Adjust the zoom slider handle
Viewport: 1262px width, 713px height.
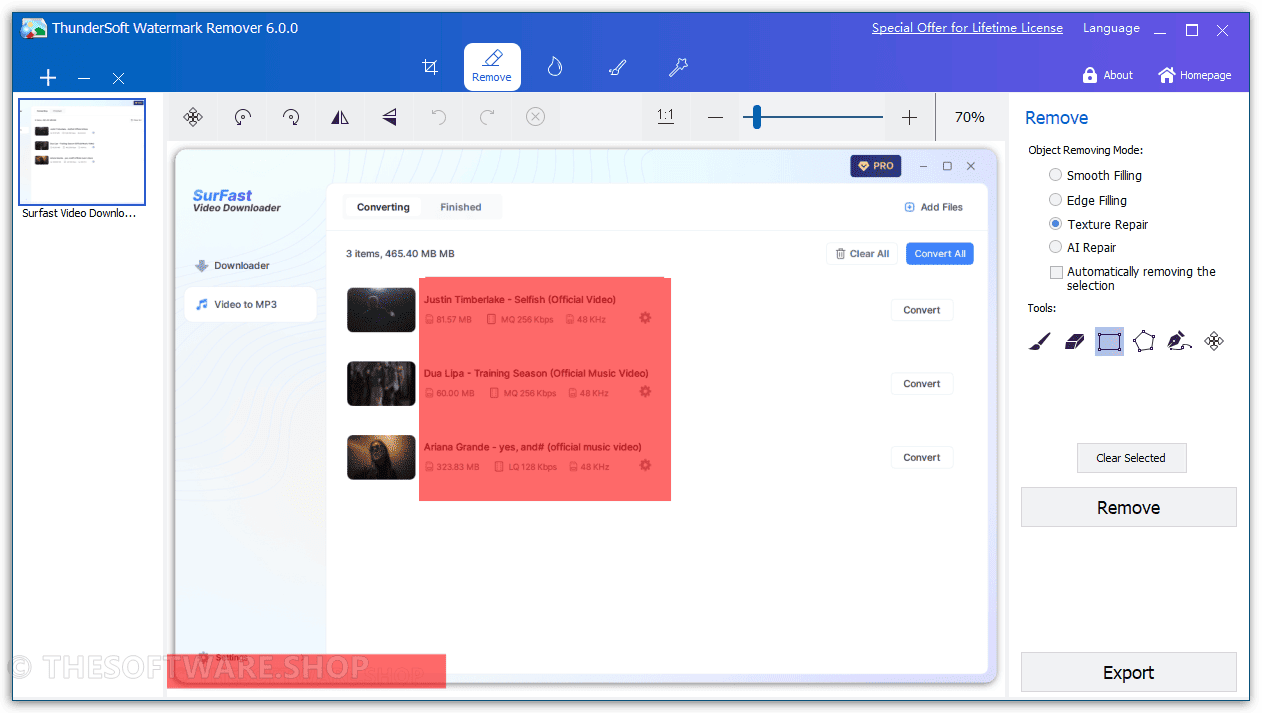point(757,117)
